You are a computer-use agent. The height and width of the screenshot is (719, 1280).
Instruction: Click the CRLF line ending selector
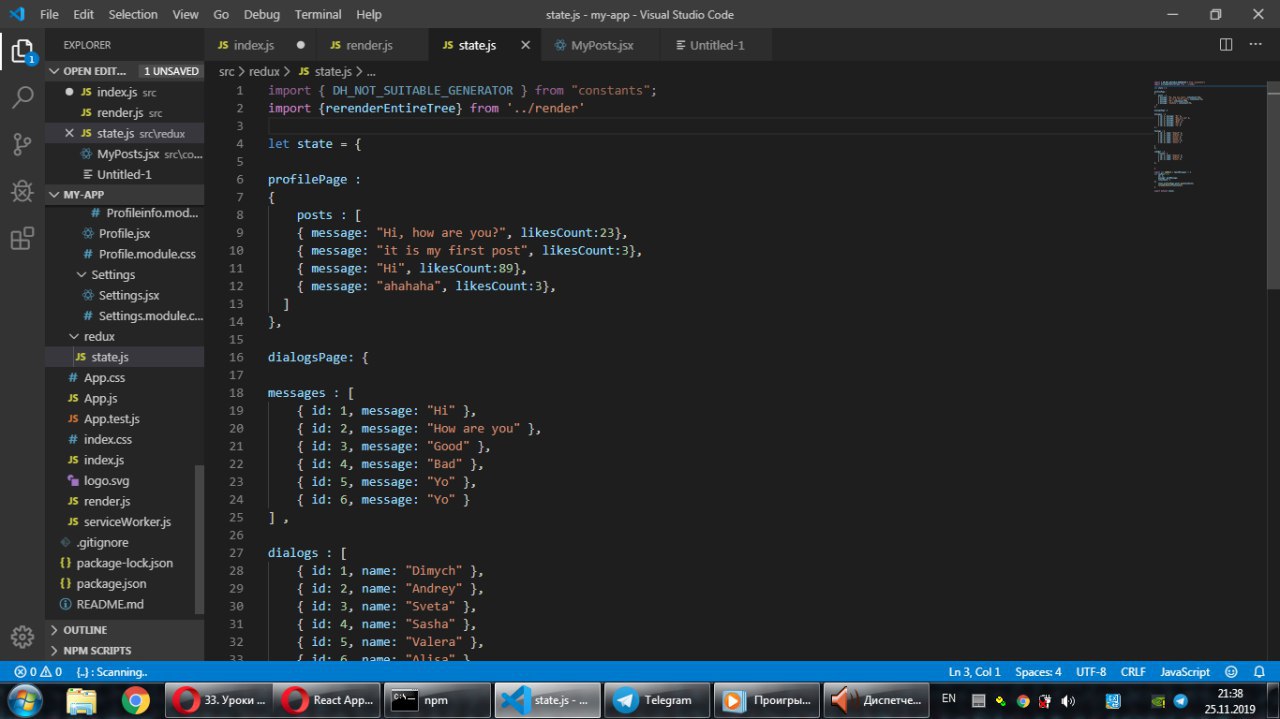point(1133,672)
